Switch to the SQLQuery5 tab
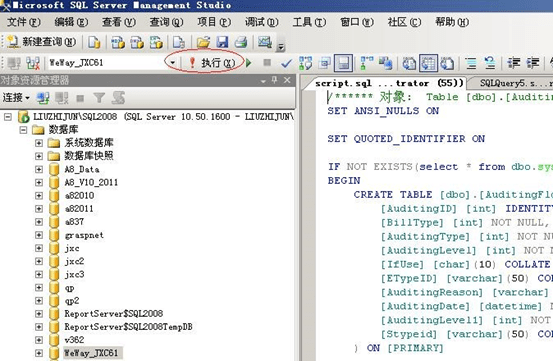Image resolution: width=553 pixels, height=361 pixels. point(515,83)
